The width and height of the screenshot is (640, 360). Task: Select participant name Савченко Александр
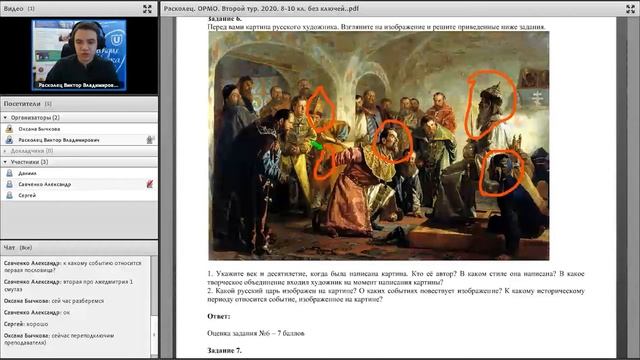click(x=44, y=184)
